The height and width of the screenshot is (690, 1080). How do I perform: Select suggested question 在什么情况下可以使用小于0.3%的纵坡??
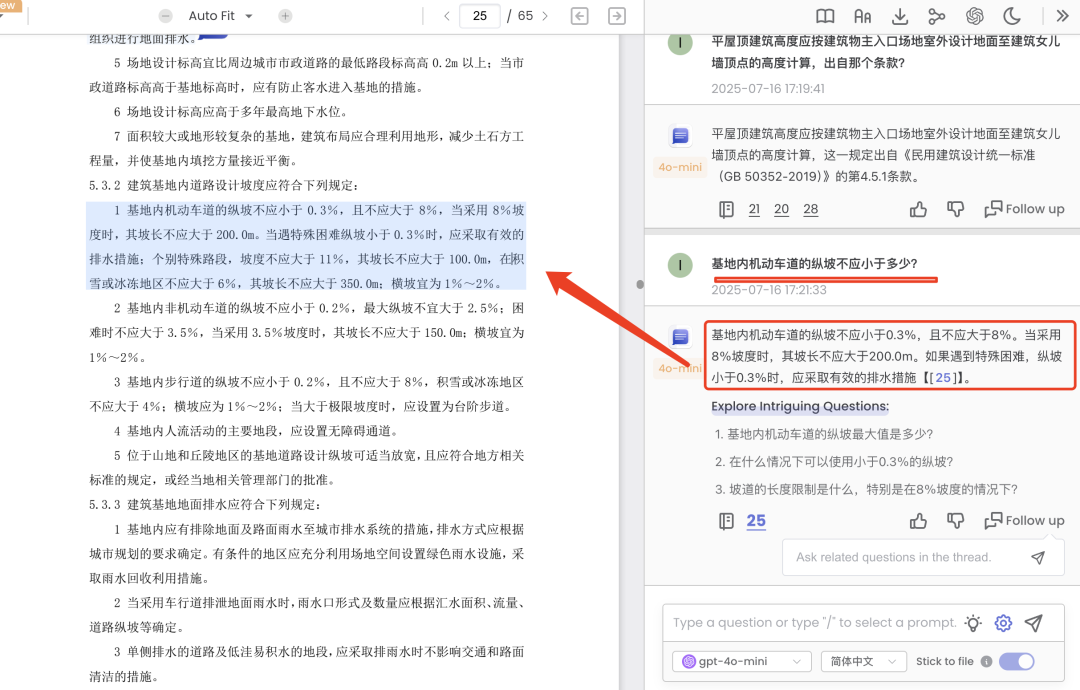(x=834, y=461)
